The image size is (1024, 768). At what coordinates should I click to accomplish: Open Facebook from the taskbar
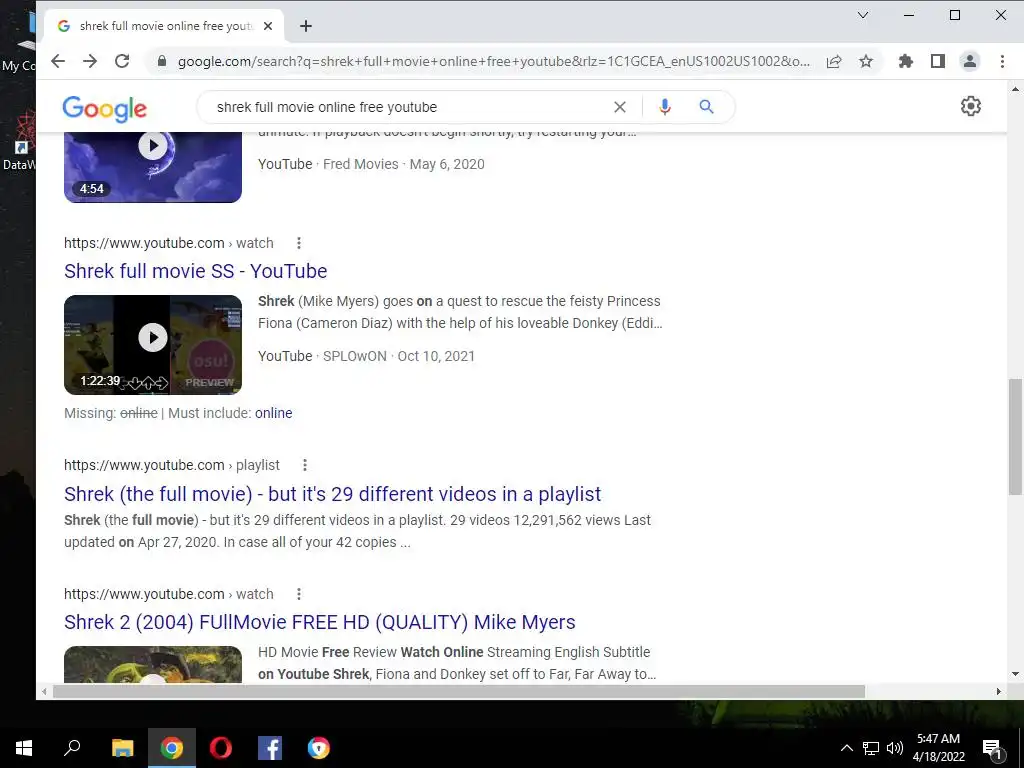click(270, 748)
